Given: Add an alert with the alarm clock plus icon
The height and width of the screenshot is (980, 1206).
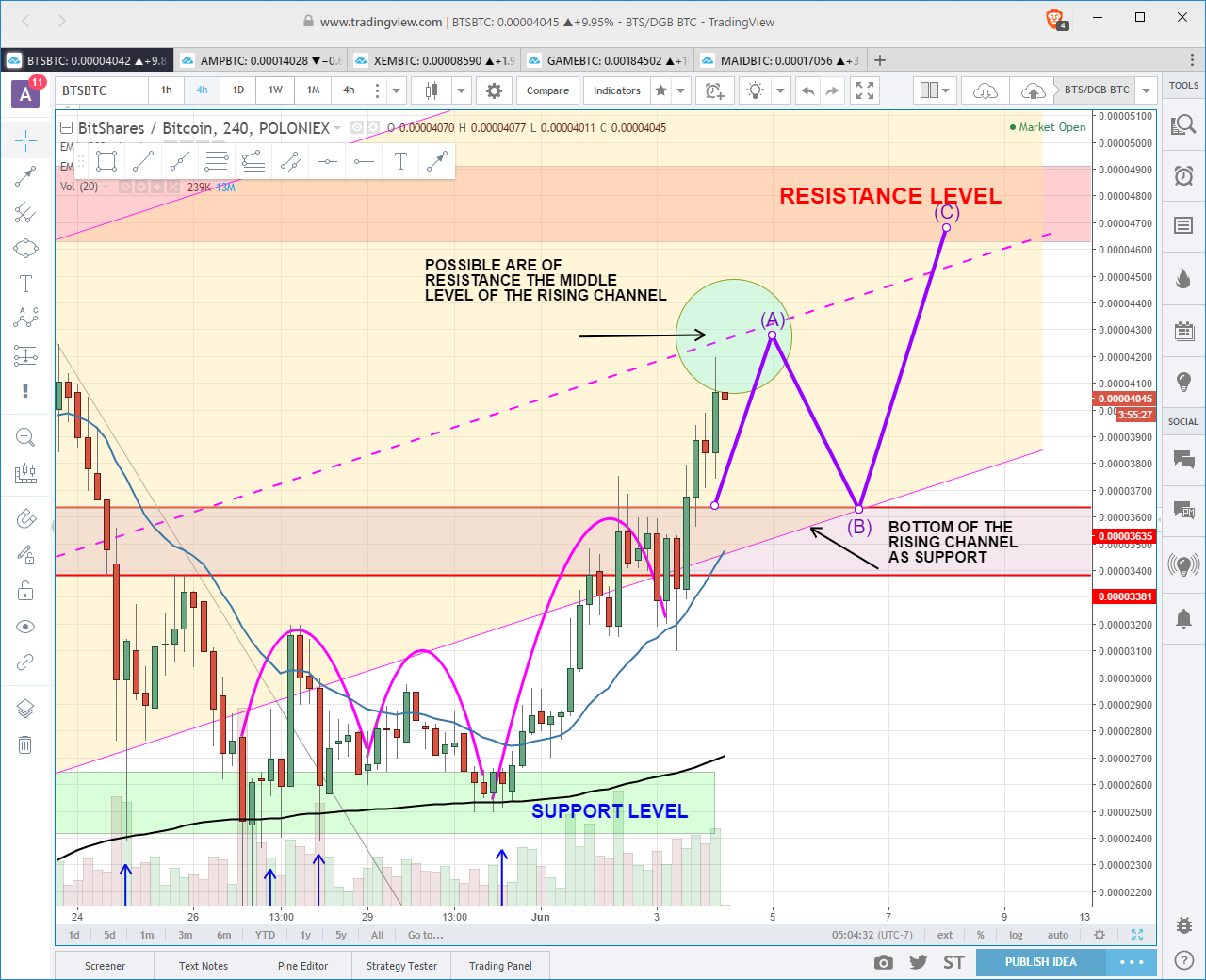Looking at the screenshot, I should 714,90.
